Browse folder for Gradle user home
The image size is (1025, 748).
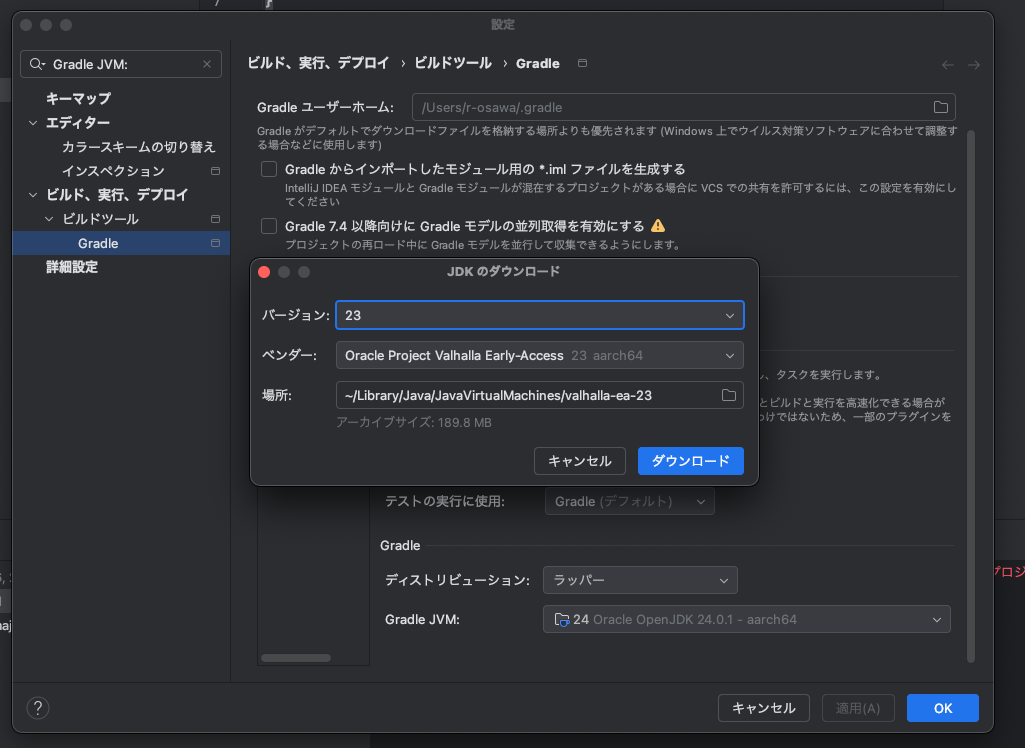click(x=941, y=107)
